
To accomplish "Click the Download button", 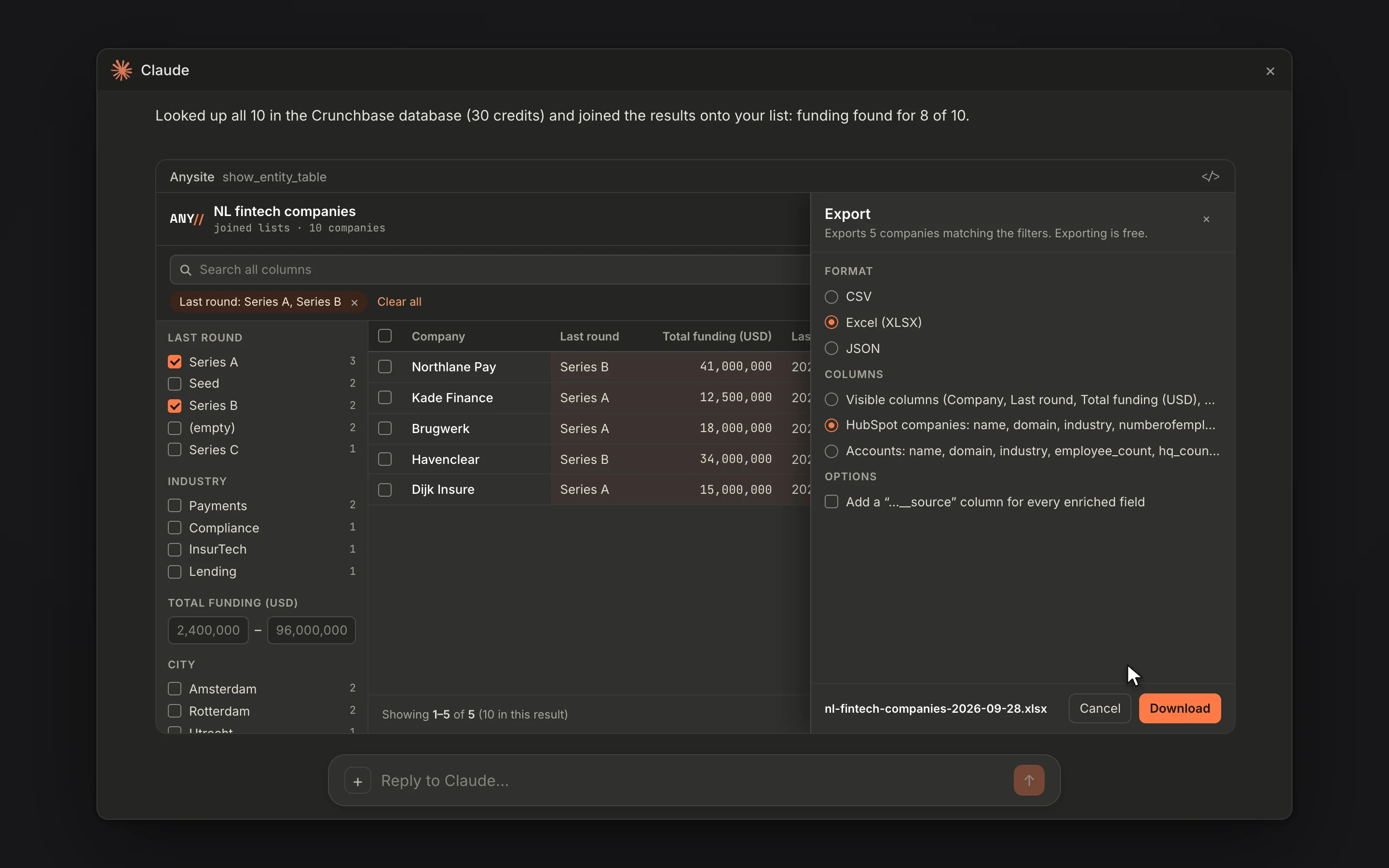I will pyautogui.click(x=1180, y=708).
